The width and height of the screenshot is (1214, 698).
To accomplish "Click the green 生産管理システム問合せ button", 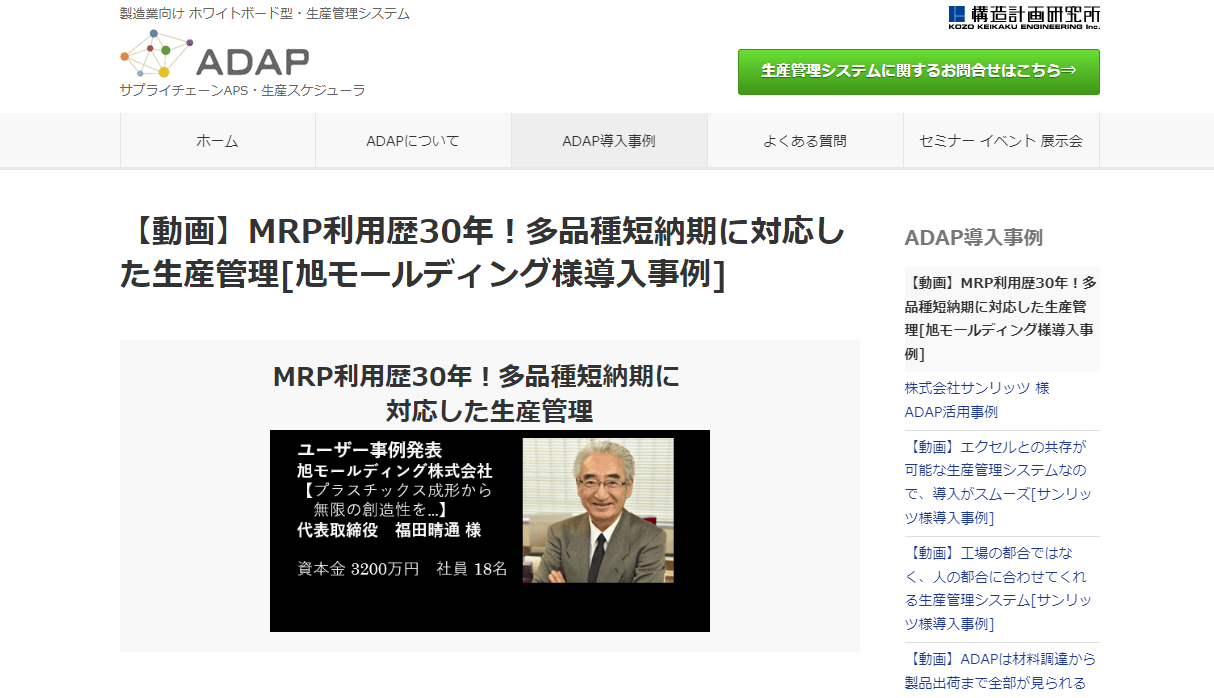I will coord(919,72).
